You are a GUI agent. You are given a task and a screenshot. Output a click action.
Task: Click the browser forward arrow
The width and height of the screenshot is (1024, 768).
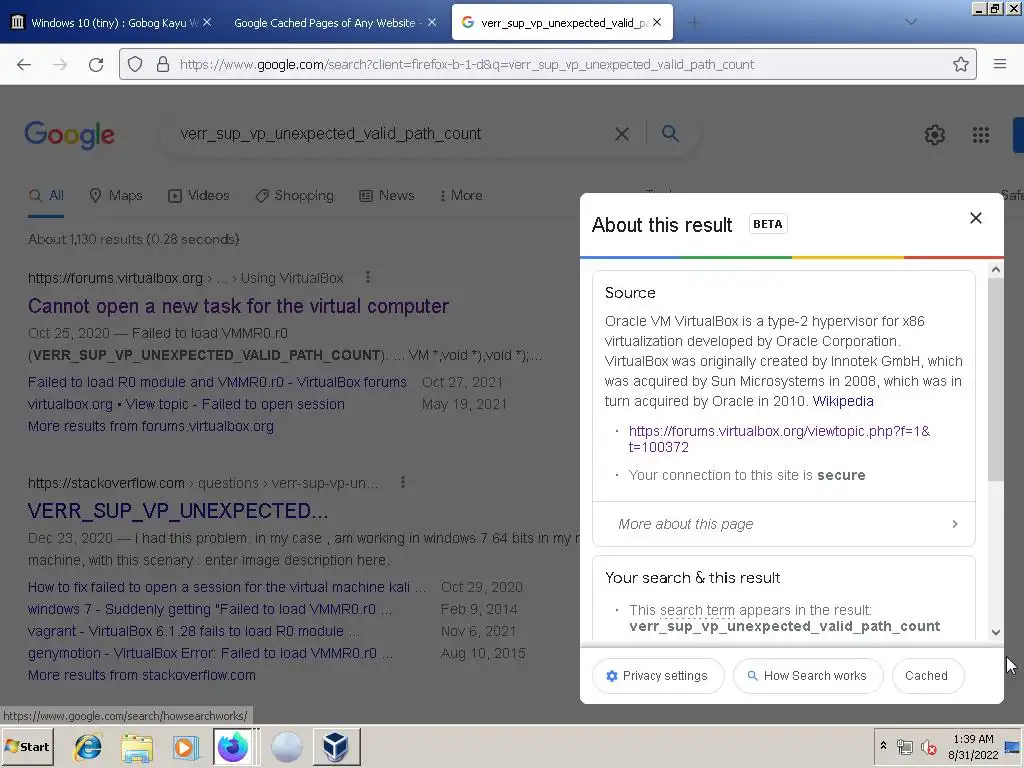pos(60,65)
